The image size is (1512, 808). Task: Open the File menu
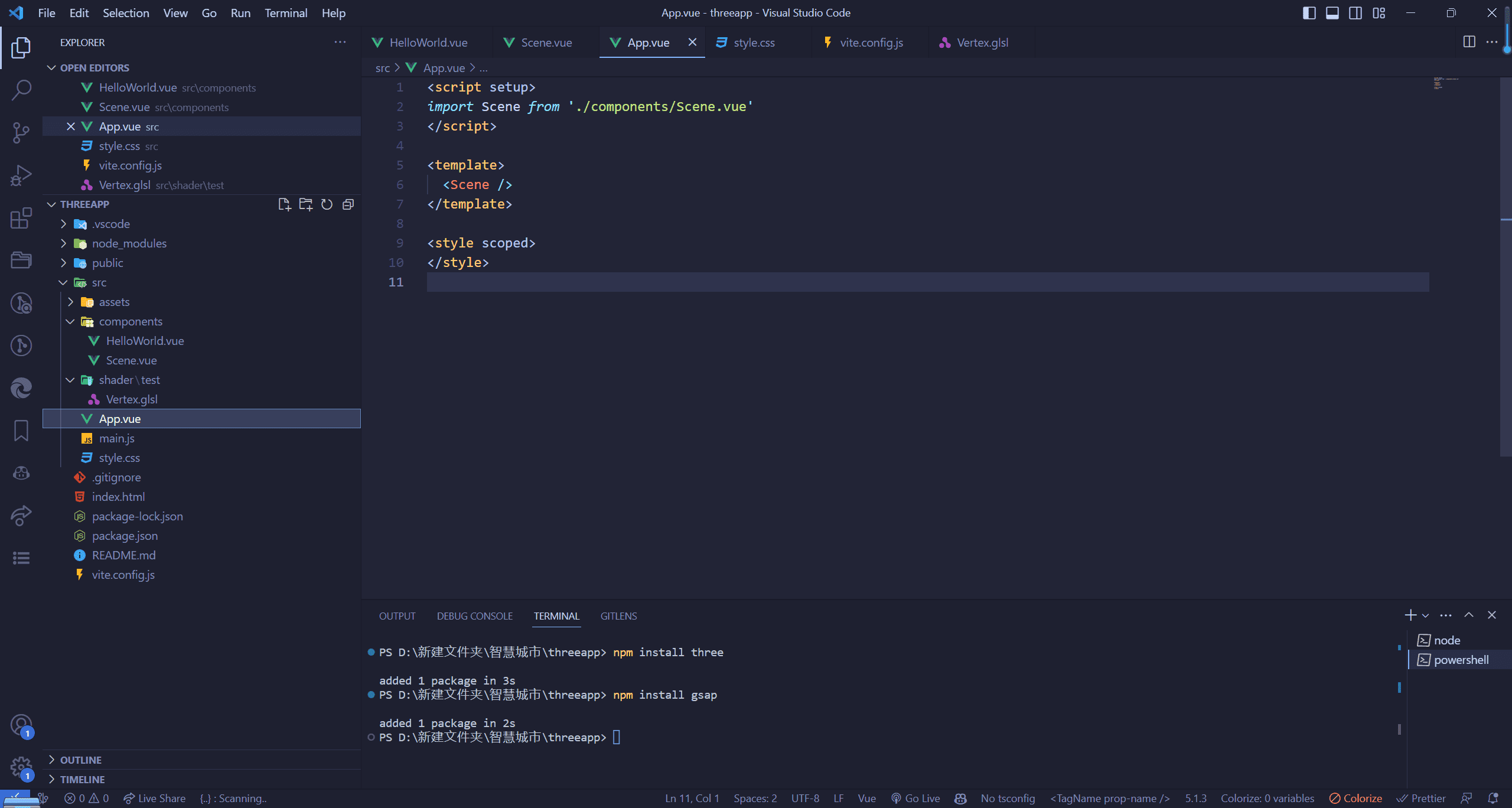click(46, 13)
